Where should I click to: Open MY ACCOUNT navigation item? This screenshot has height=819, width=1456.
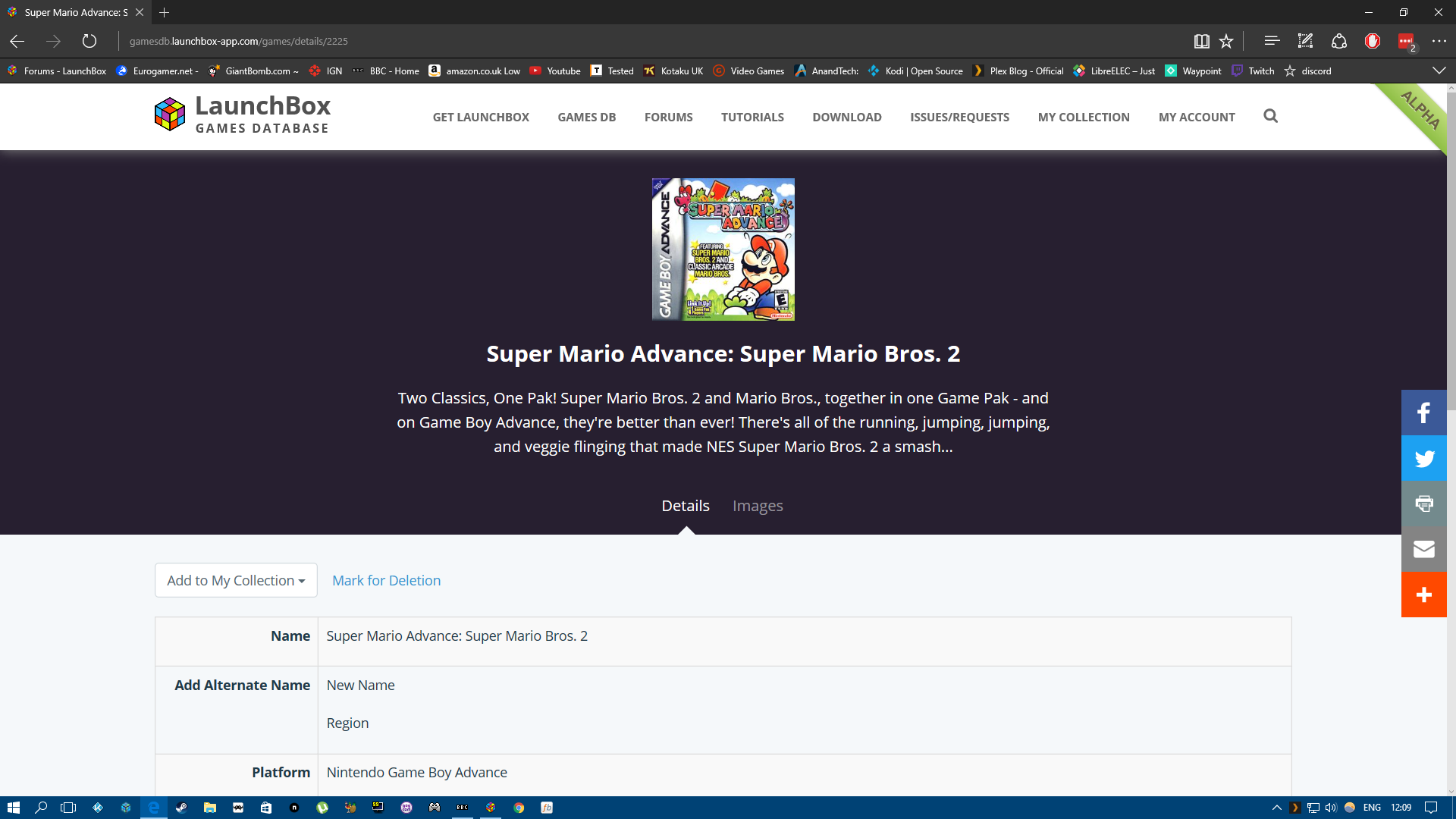coord(1197,117)
